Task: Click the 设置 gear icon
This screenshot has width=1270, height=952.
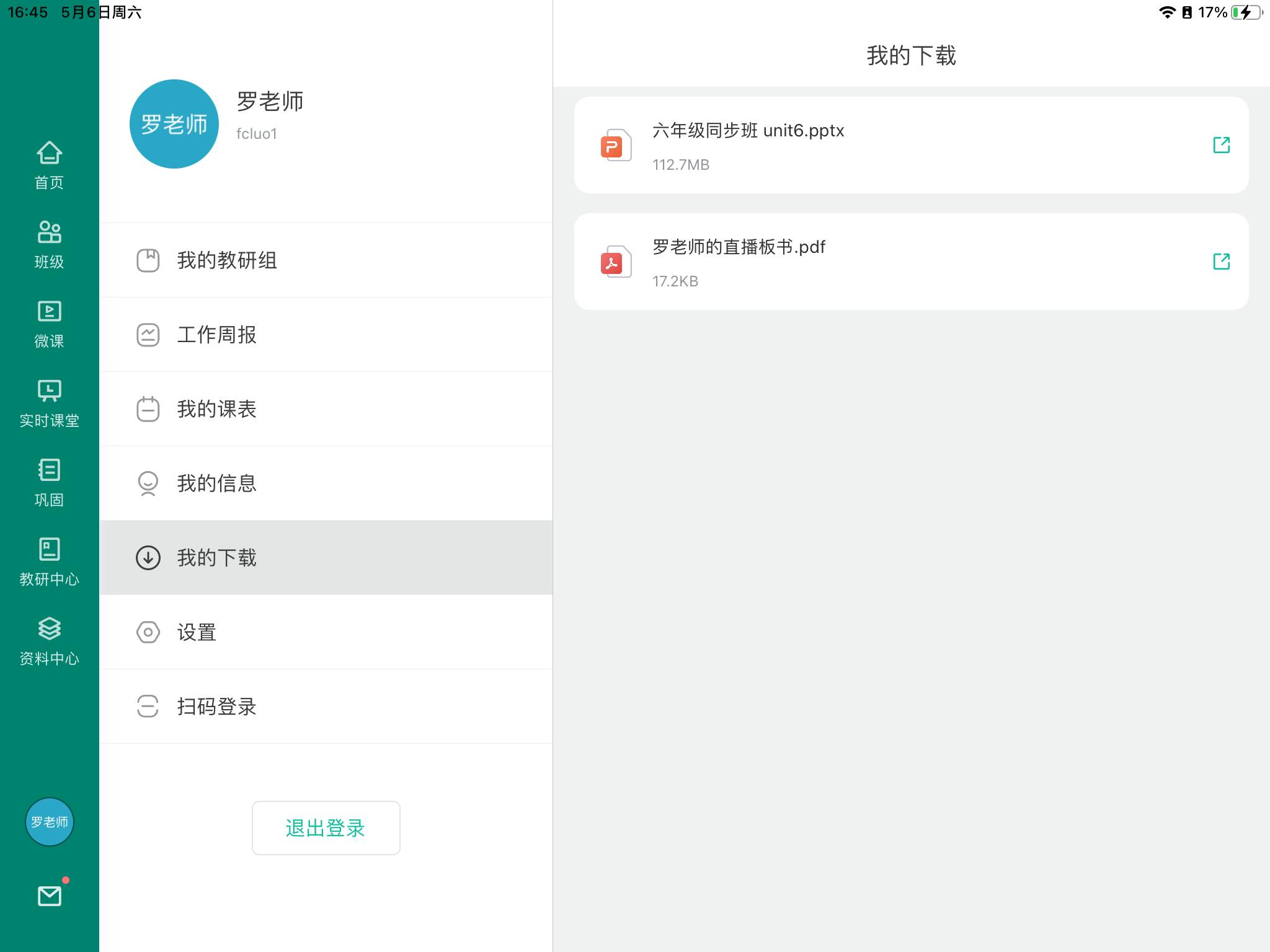Action: tap(148, 632)
